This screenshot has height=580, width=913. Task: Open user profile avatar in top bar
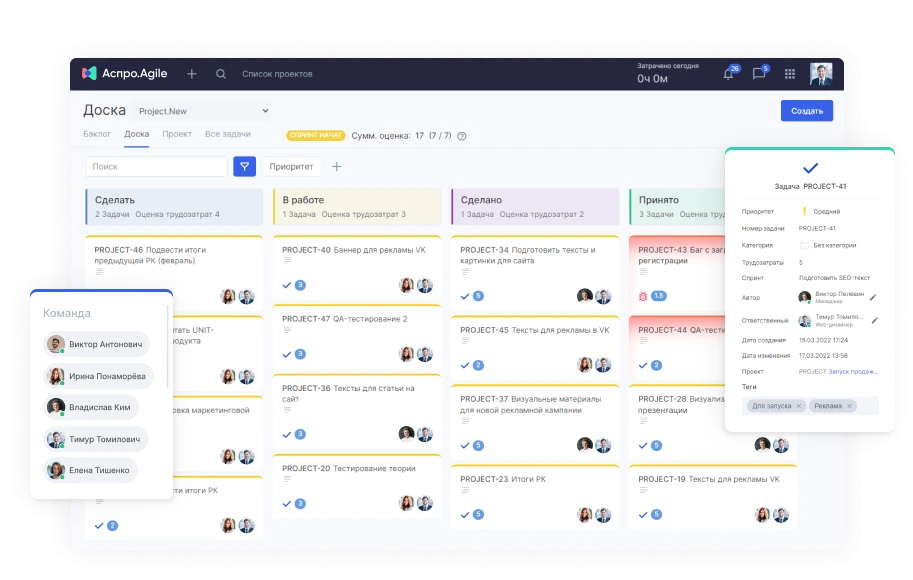pos(821,74)
